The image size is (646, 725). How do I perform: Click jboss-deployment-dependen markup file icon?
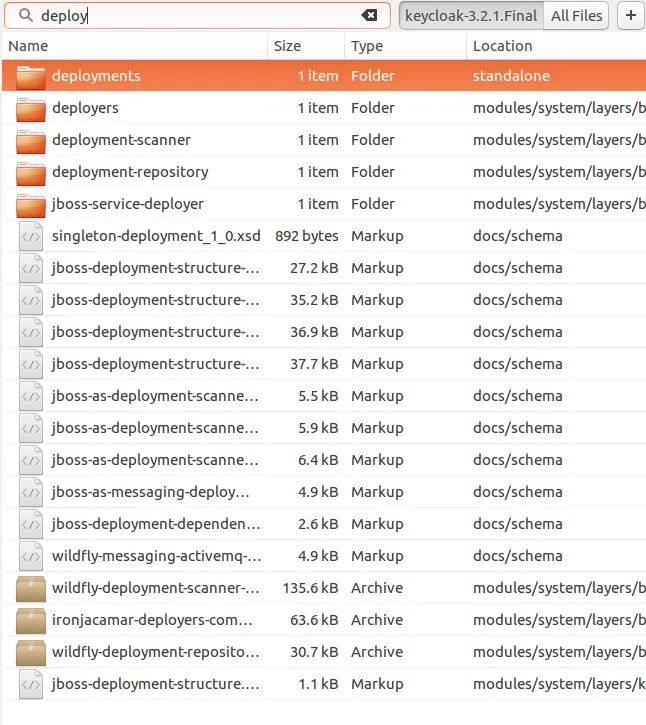tap(31, 524)
